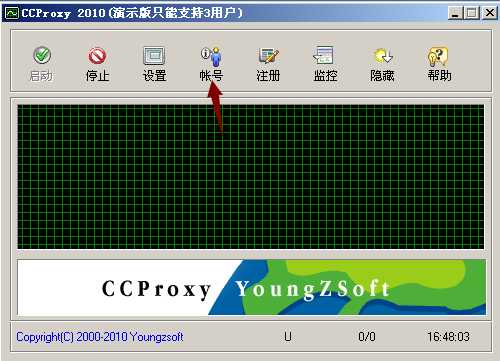Click the 0/0 connection count in status bar
This screenshot has height=361, width=500.
pyautogui.click(x=367, y=337)
